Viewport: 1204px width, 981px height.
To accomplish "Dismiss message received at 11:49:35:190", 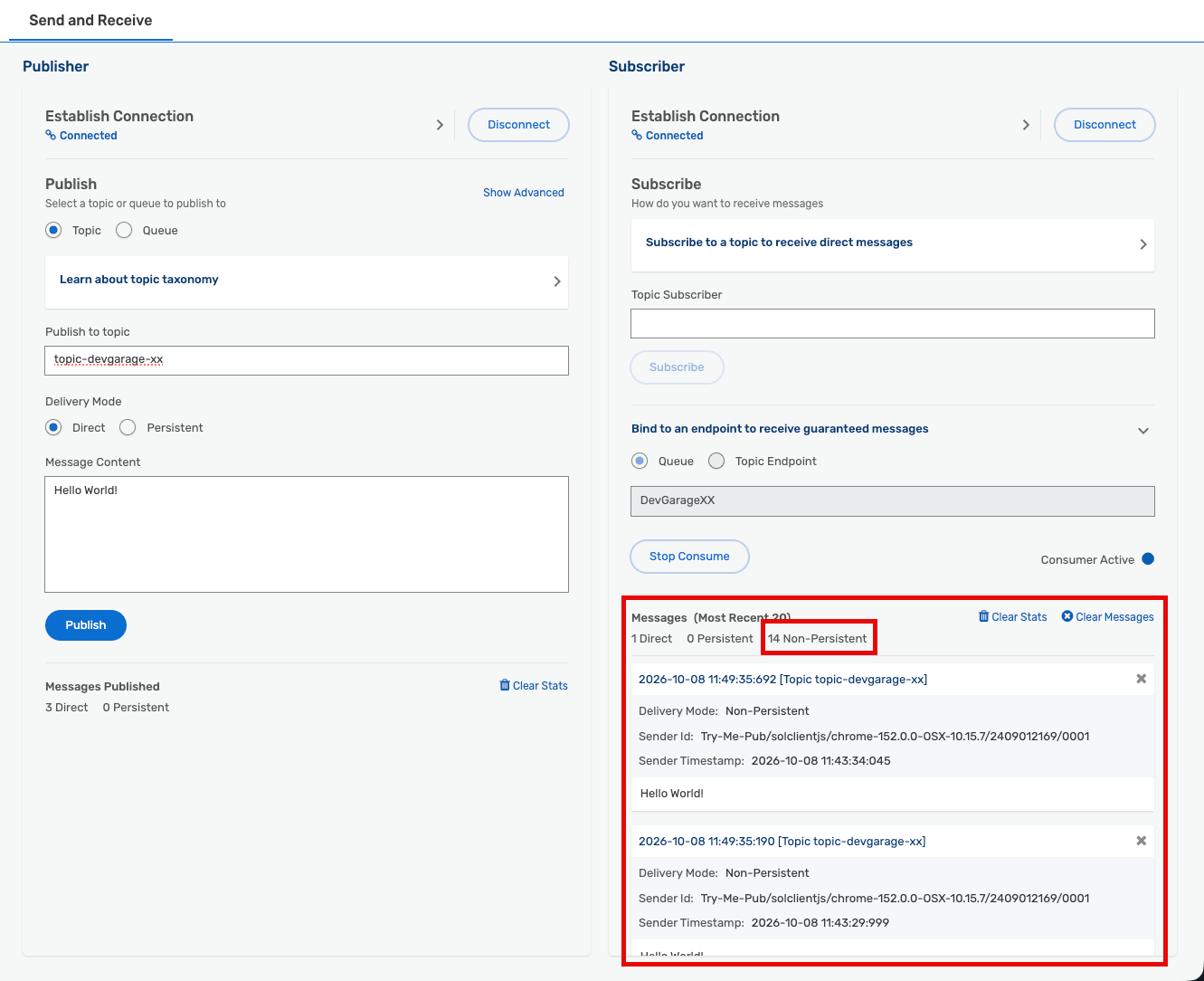I will [x=1142, y=841].
